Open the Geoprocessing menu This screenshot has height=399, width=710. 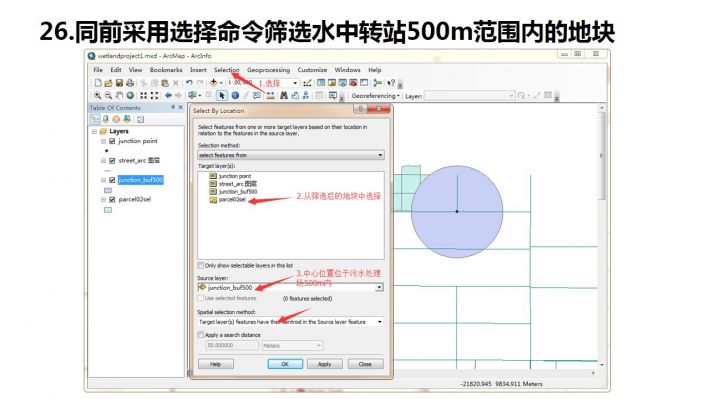pos(268,70)
